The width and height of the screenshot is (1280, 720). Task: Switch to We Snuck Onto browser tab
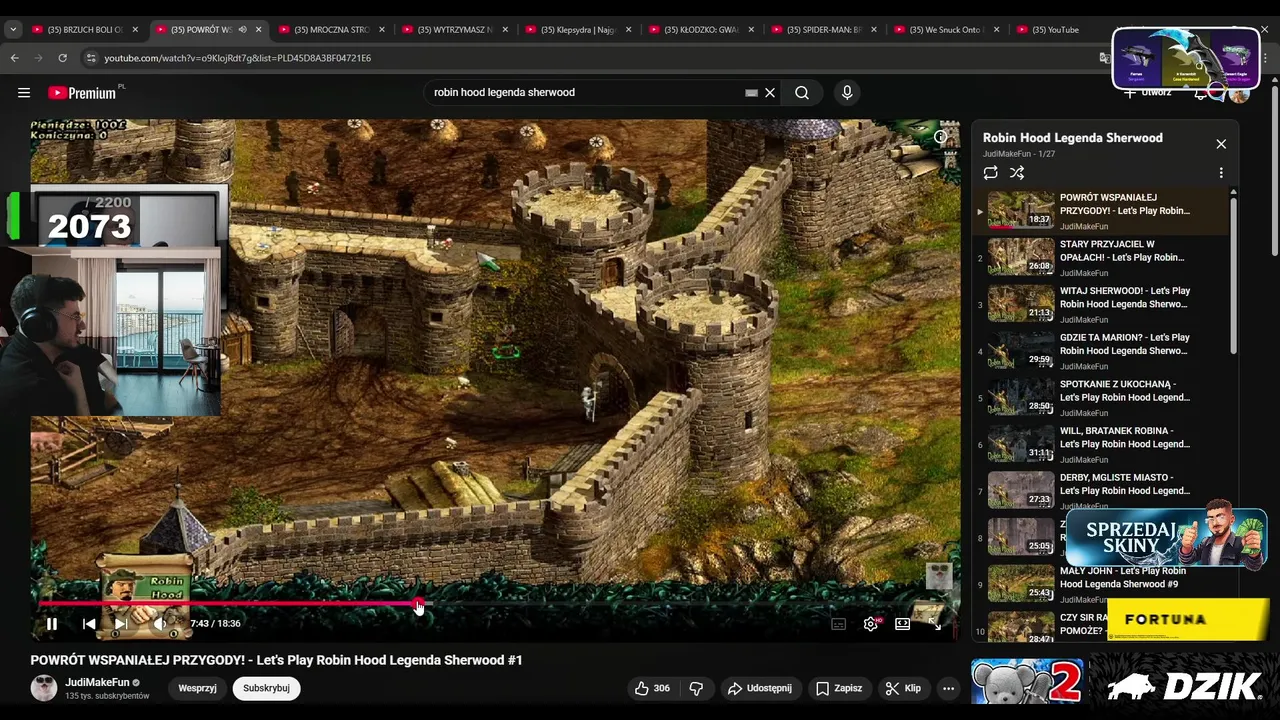(950, 30)
